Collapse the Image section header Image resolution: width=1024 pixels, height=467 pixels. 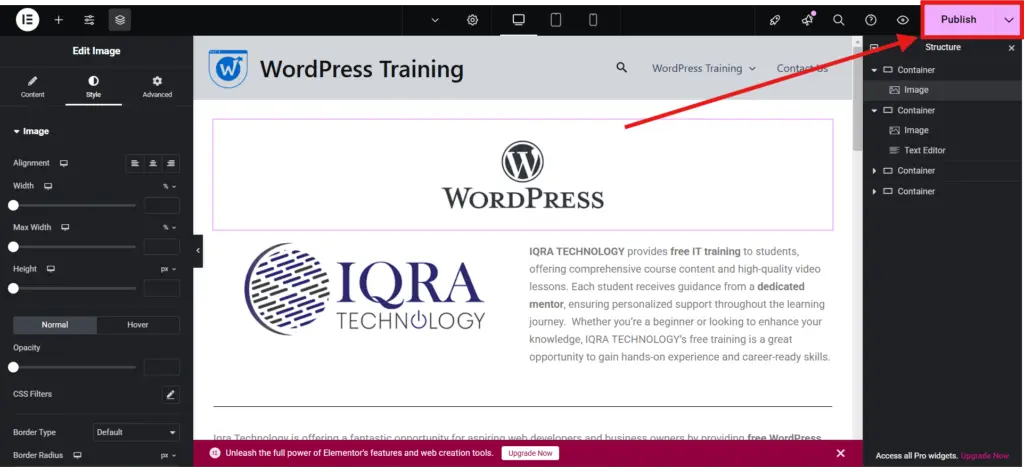coord(31,131)
